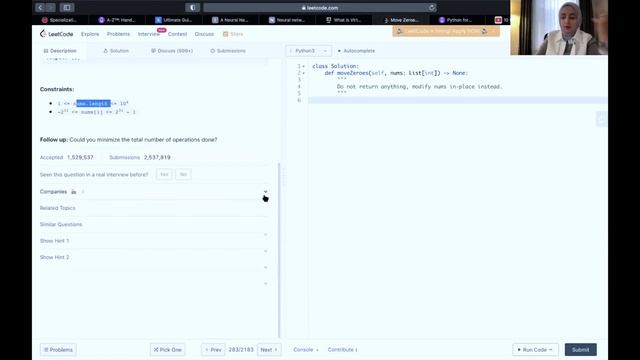
Task: Click on empty line 6 in the editor
Action: coord(457,100)
